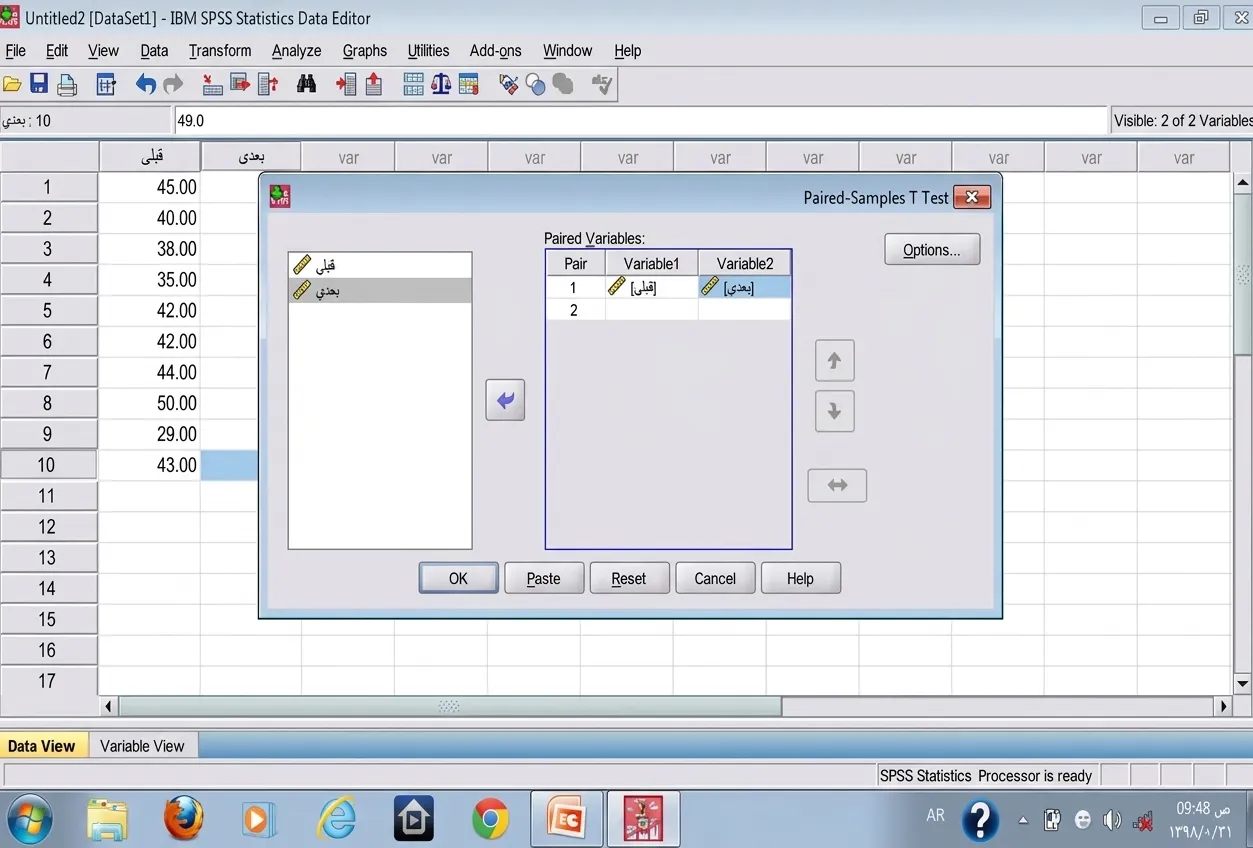Select بعدي in the dialog variable list
This screenshot has height=848, width=1253.
380,290
